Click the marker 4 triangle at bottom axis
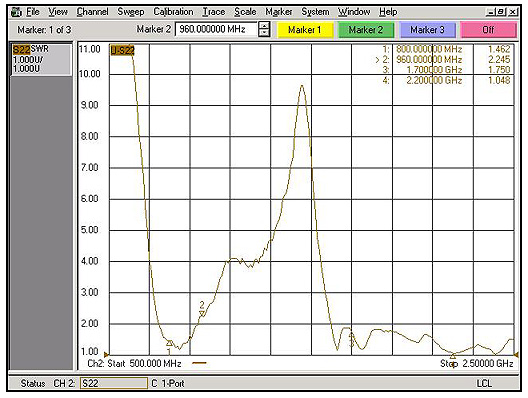The width and height of the screenshot is (528, 398). 453,356
